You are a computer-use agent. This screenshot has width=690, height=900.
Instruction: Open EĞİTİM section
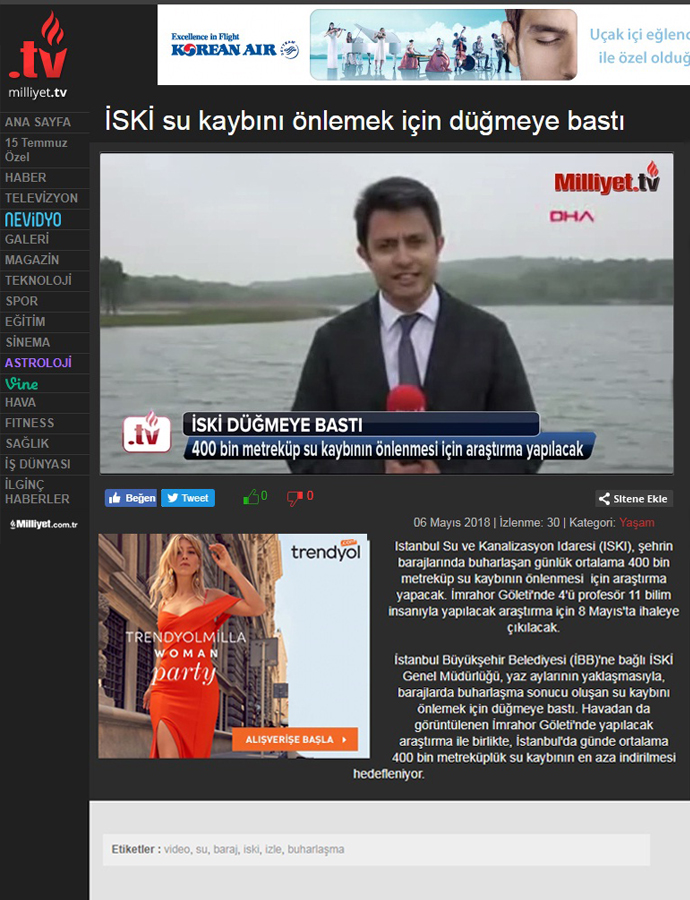pyautogui.click(x=25, y=321)
